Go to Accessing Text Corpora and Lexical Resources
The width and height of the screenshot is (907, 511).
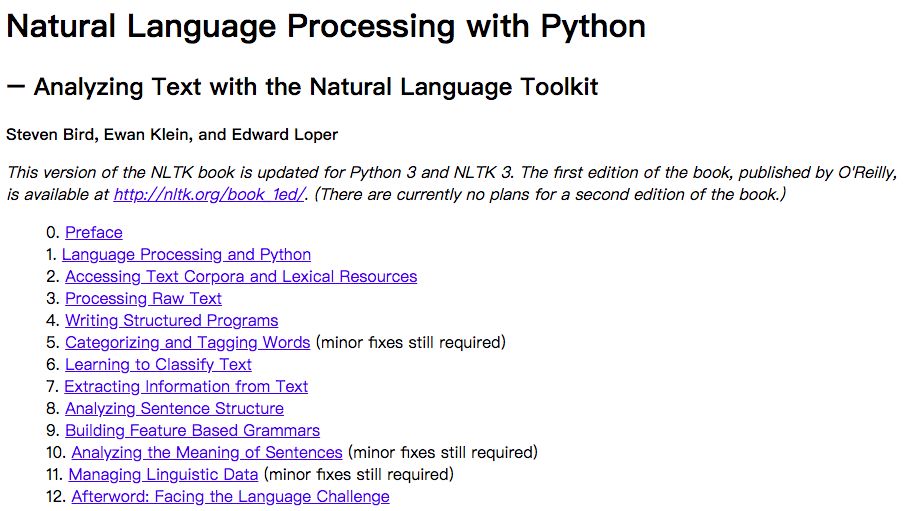click(241, 277)
